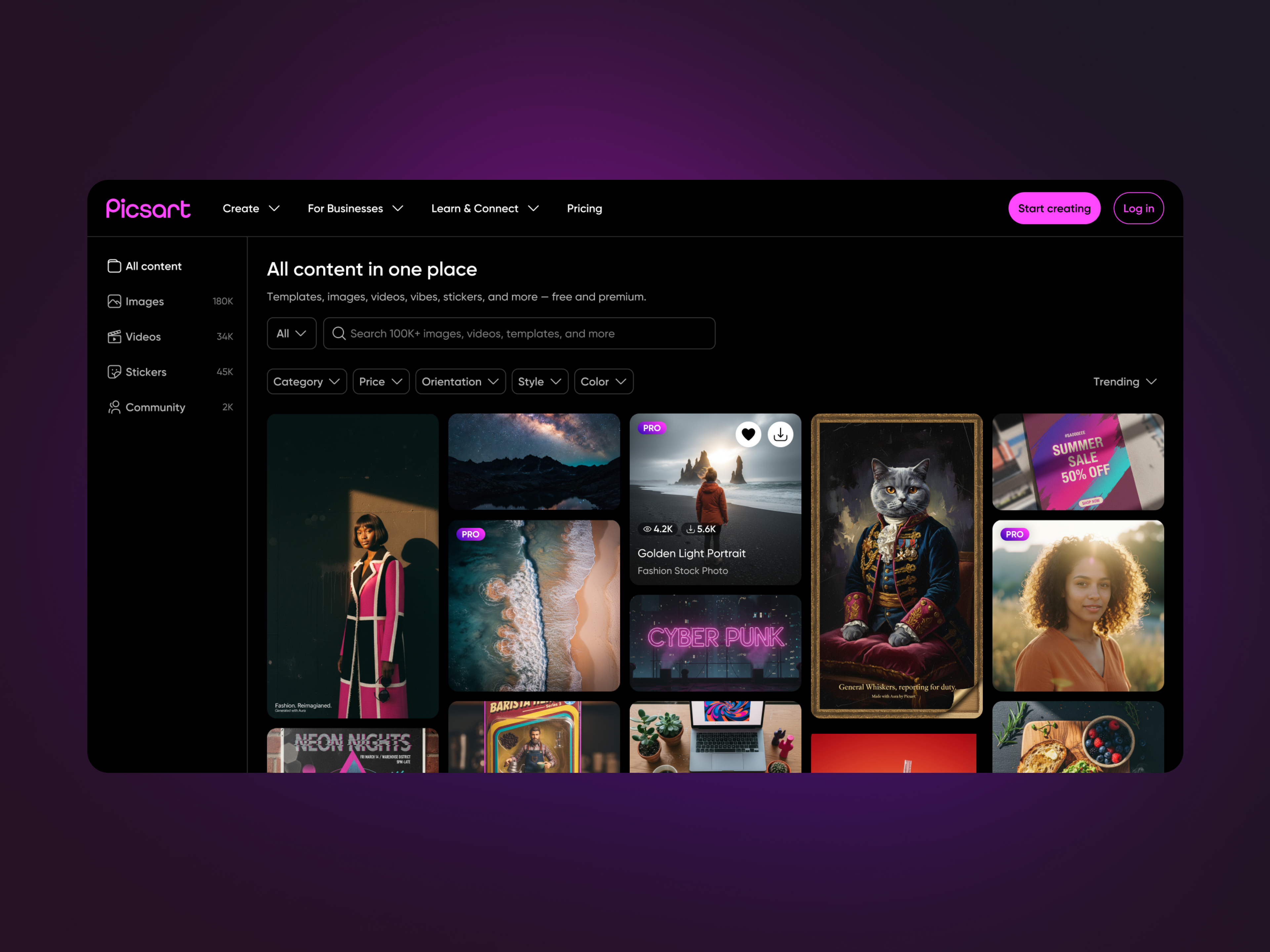
Task: Open the For Businesses menu
Action: tap(356, 208)
